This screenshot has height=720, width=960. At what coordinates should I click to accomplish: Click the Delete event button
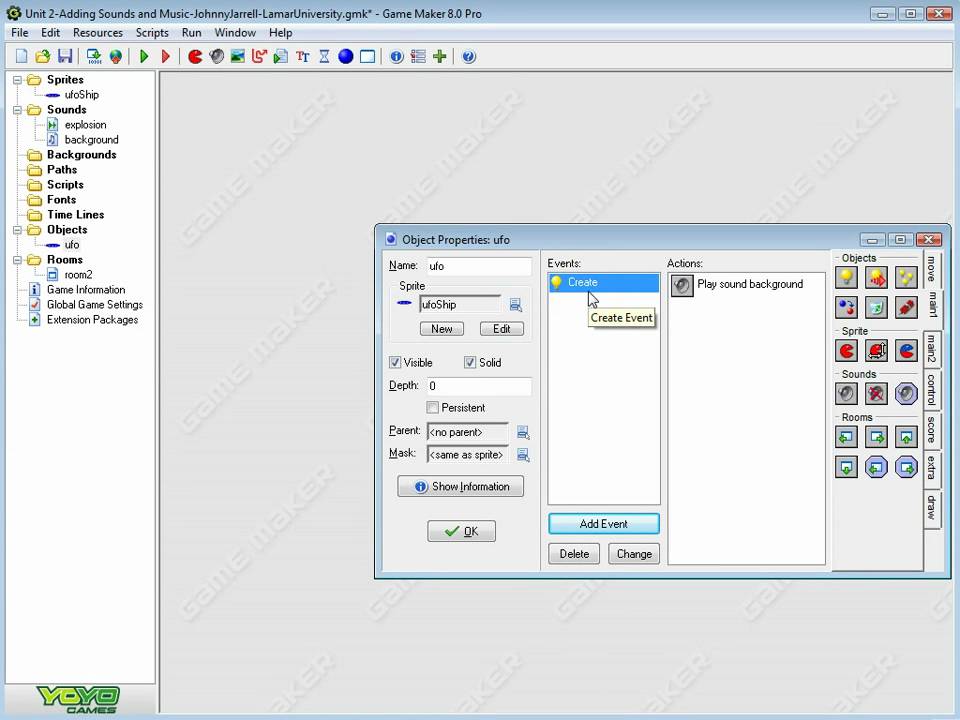coord(574,554)
